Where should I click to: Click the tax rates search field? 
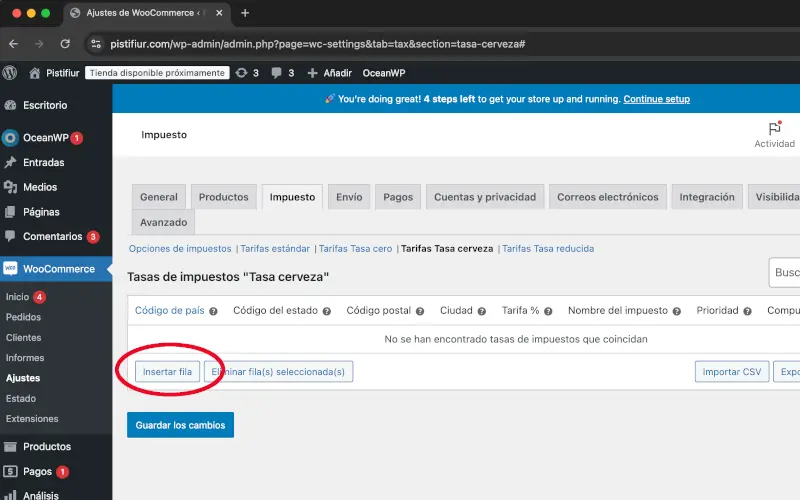coord(785,273)
